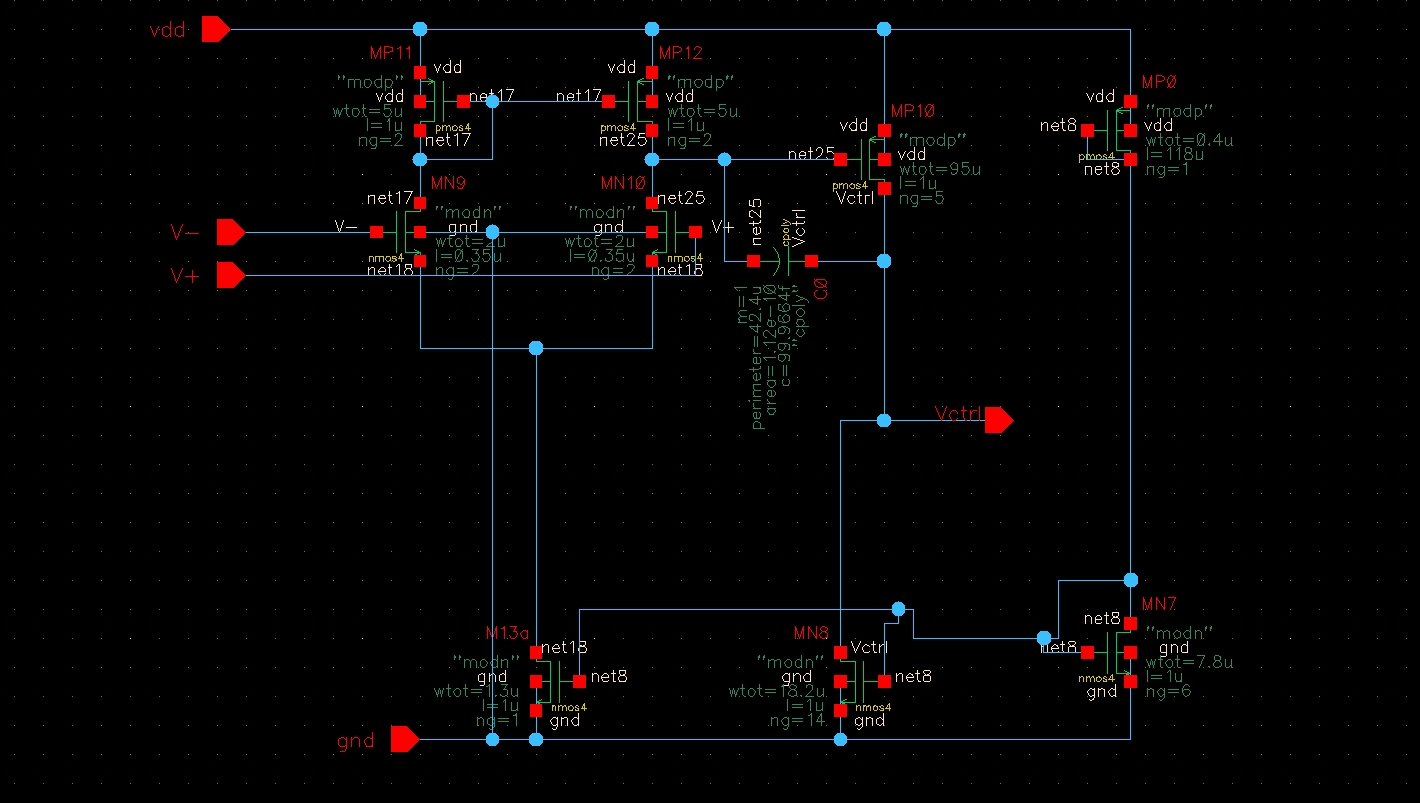Click the ng=6 parameter text
Viewport: 1420px width, 803px height.
tap(1167, 691)
